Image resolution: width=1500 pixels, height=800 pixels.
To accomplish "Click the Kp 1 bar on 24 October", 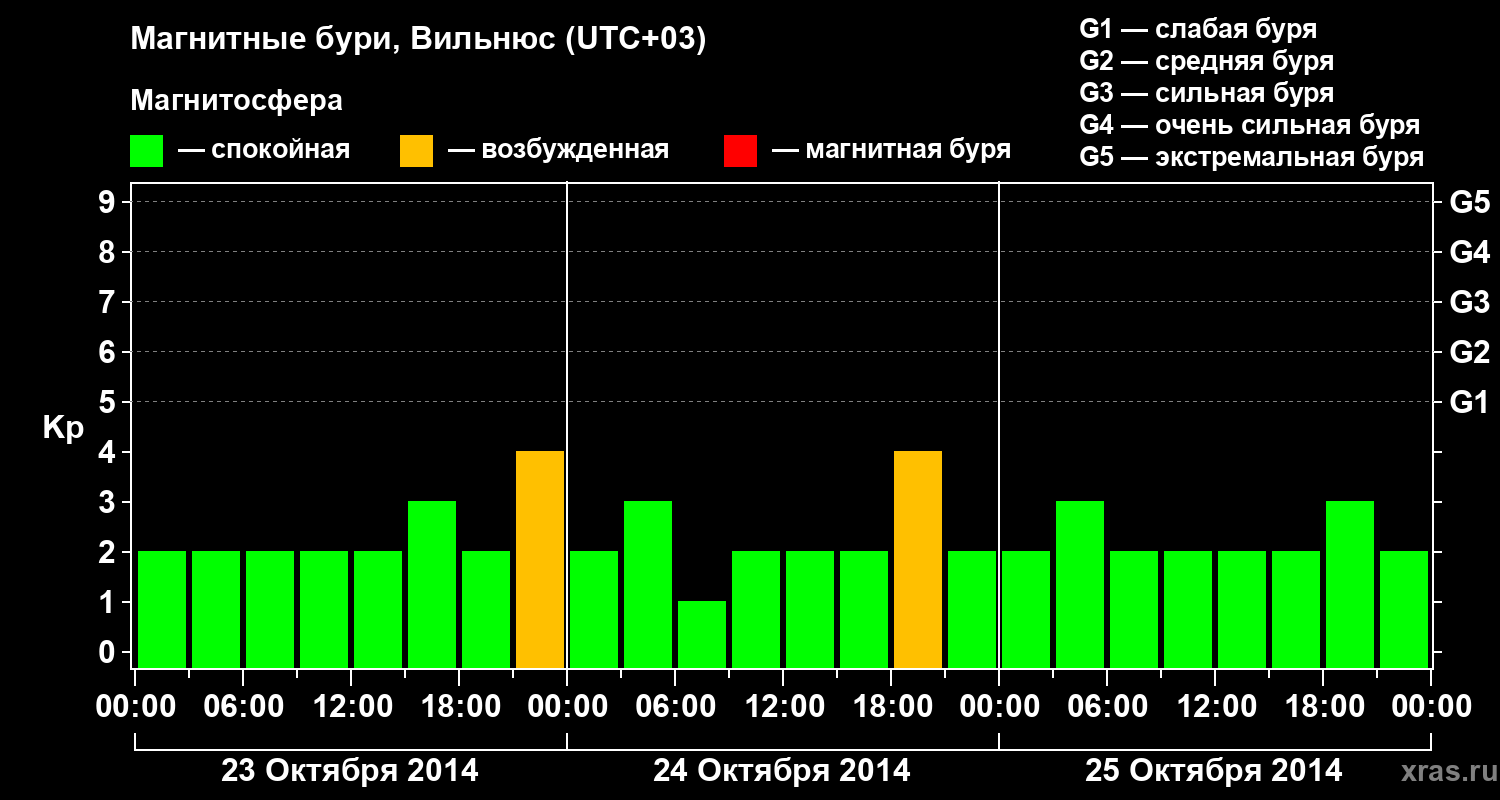I will 702,635.
